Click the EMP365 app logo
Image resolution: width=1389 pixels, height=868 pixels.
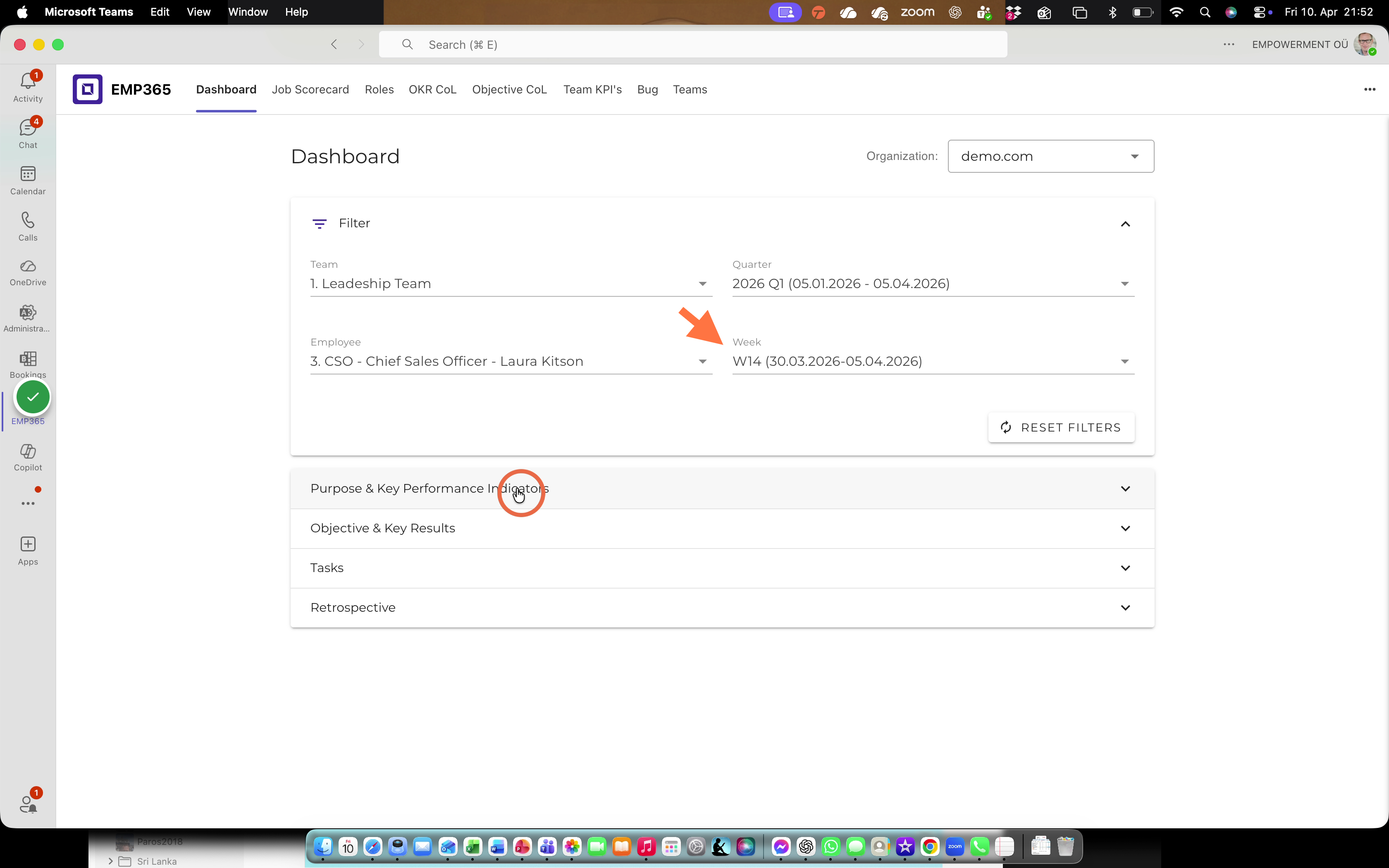87,89
